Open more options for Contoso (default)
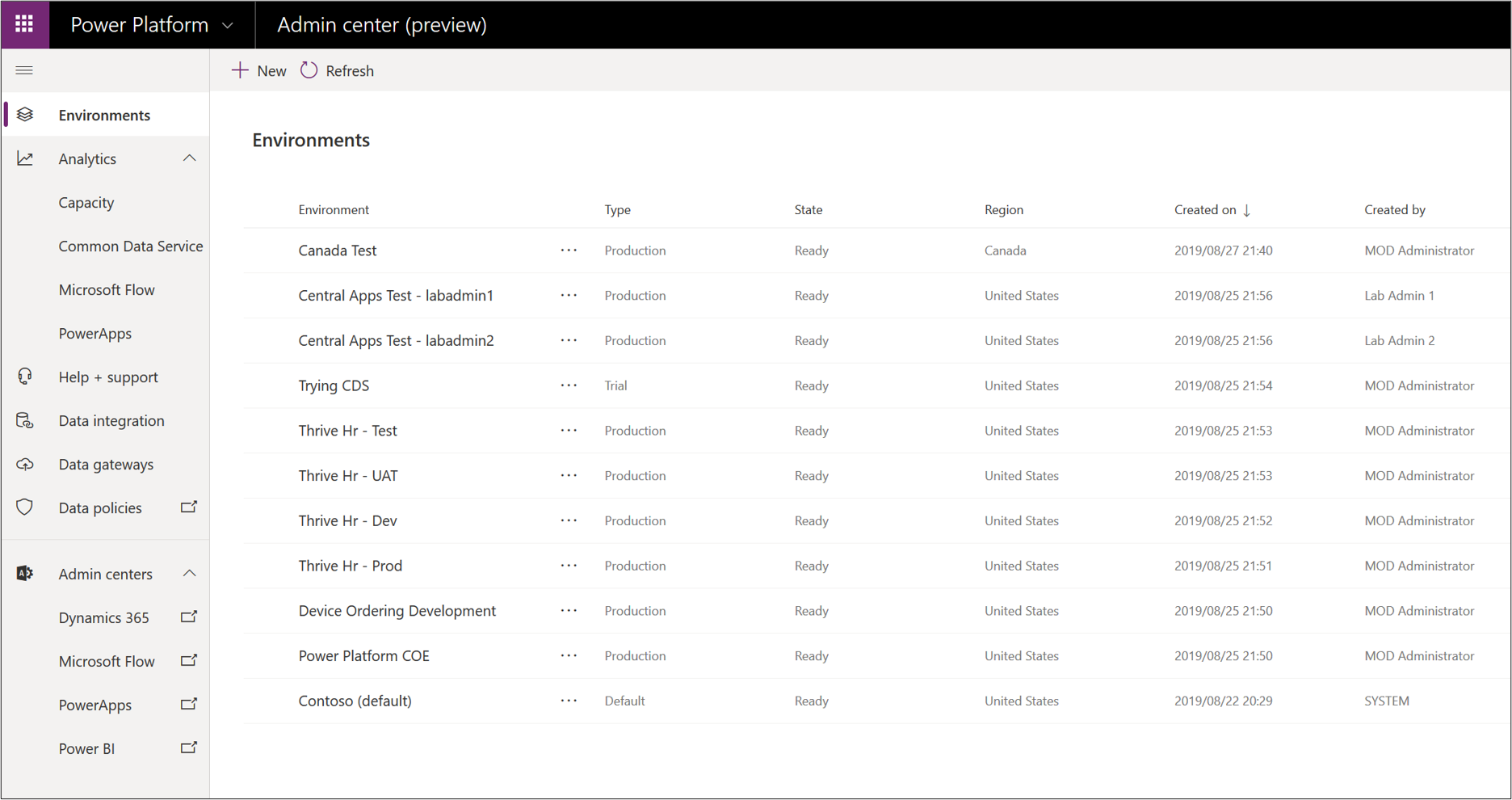 pyautogui.click(x=569, y=701)
